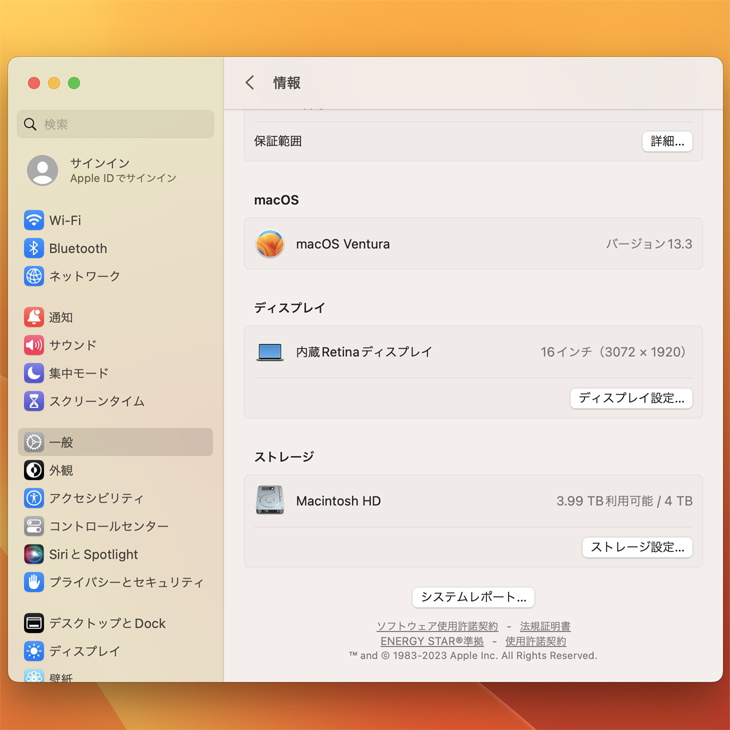Click the ストレージ設定... button
730x730 pixels.
click(x=637, y=547)
